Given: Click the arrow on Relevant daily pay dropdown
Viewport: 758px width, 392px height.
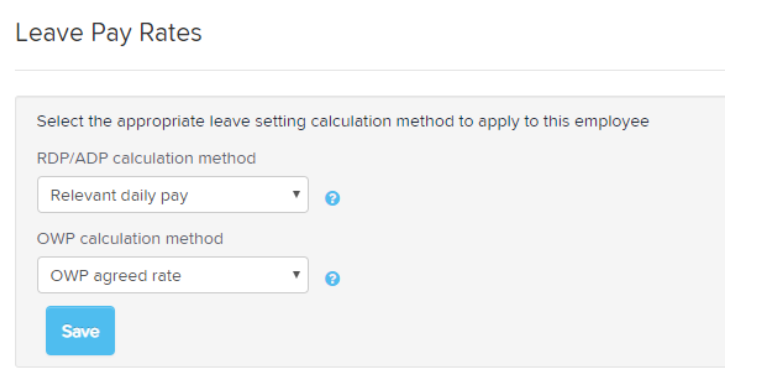Looking at the screenshot, I should (x=296, y=194).
